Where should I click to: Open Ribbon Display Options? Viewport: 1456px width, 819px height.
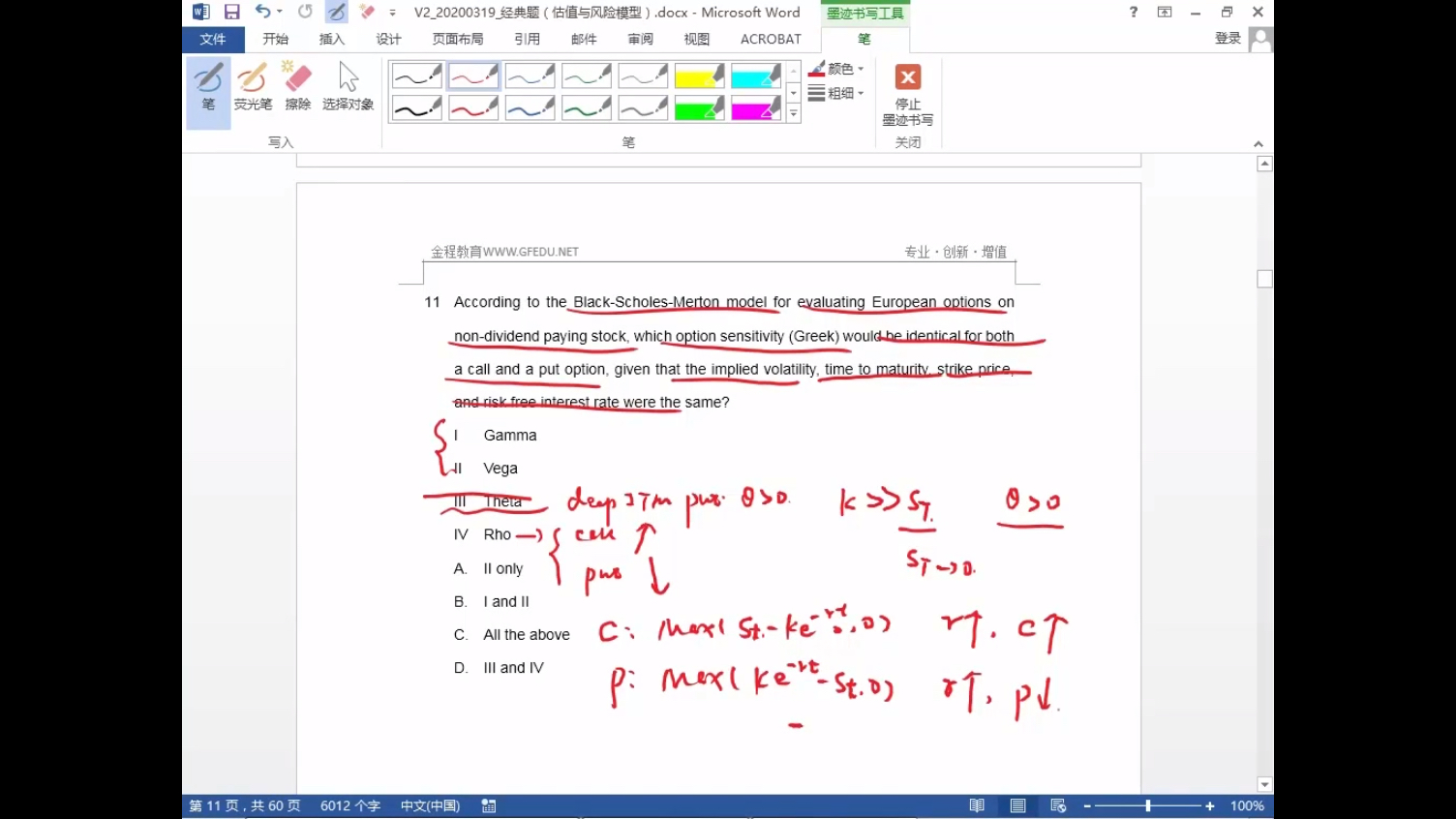pyautogui.click(x=1165, y=12)
